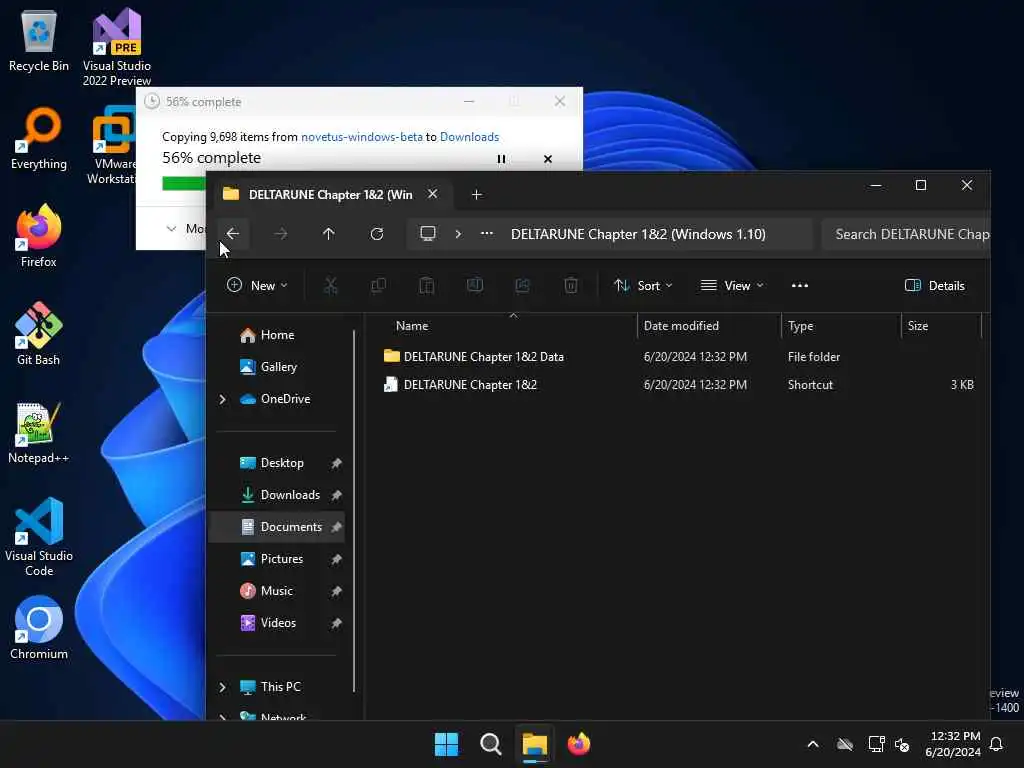The height and width of the screenshot is (768, 1024).
Task: Click the green copy progress bar
Action: coord(184,184)
